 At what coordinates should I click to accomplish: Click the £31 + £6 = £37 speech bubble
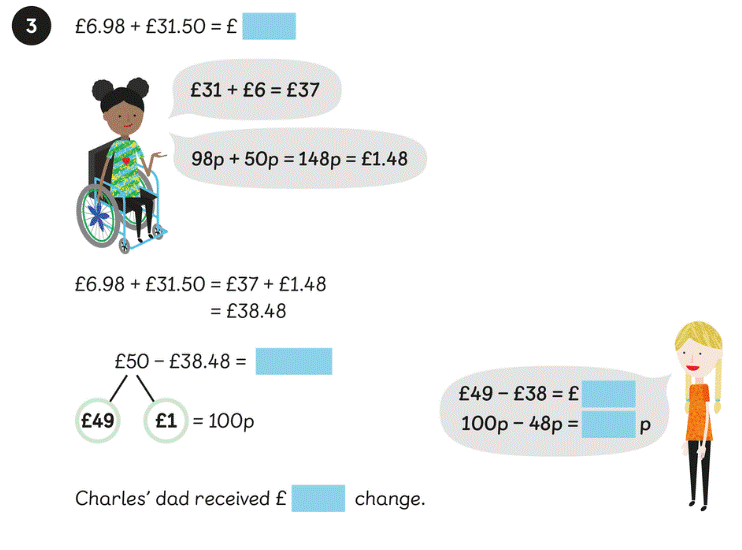pyautogui.click(x=255, y=90)
